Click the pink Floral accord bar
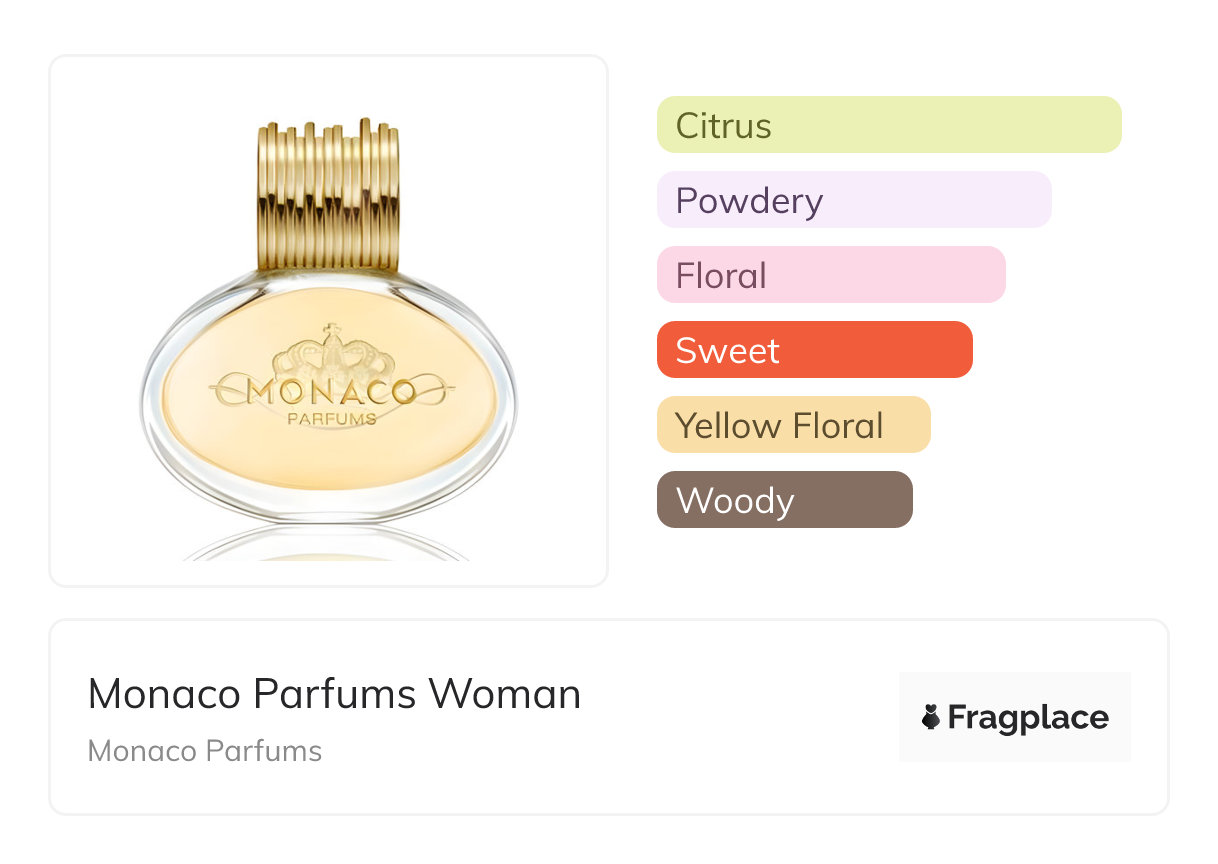The height and width of the screenshot is (864, 1218). click(831, 275)
